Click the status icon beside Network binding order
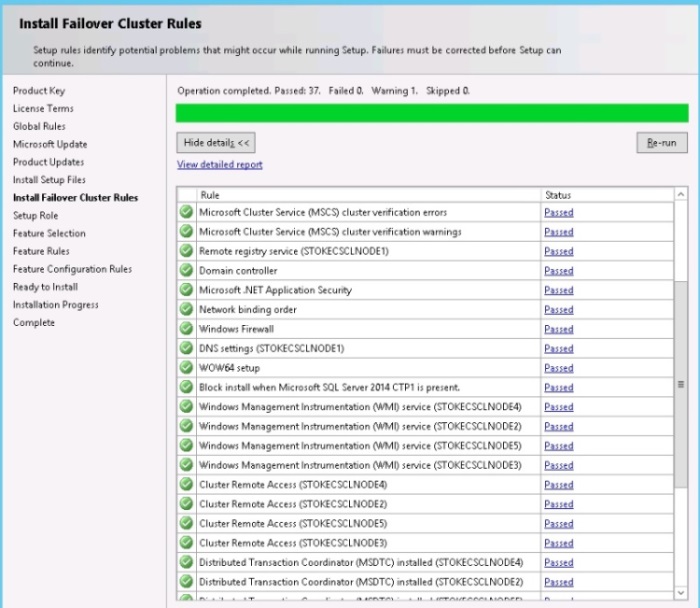The height and width of the screenshot is (608, 700). pyautogui.click(x=186, y=310)
